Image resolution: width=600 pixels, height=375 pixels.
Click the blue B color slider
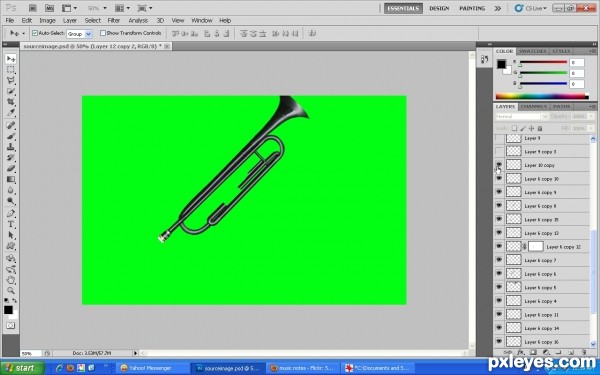543,84
